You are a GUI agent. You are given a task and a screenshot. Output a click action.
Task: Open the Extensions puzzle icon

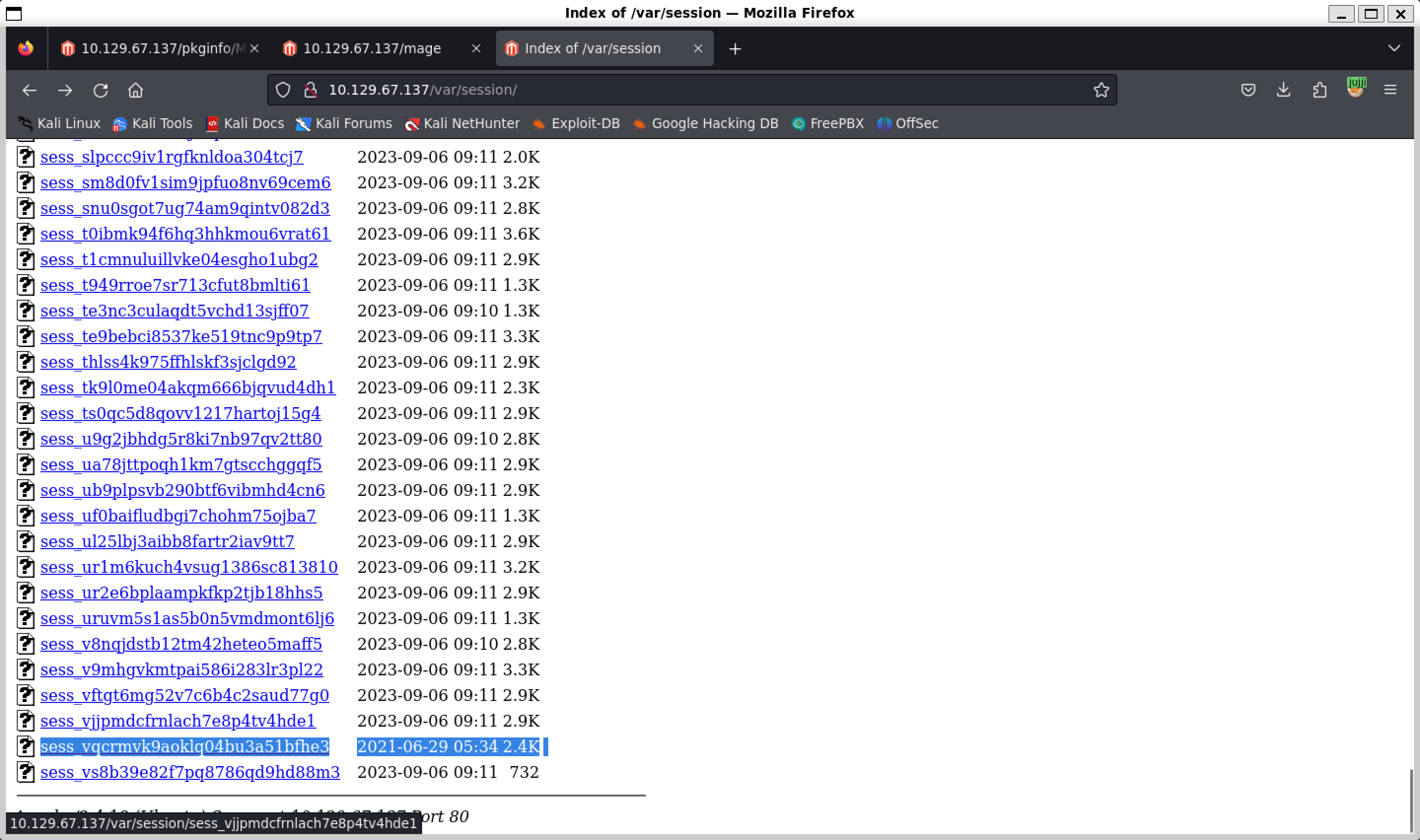click(x=1319, y=90)
